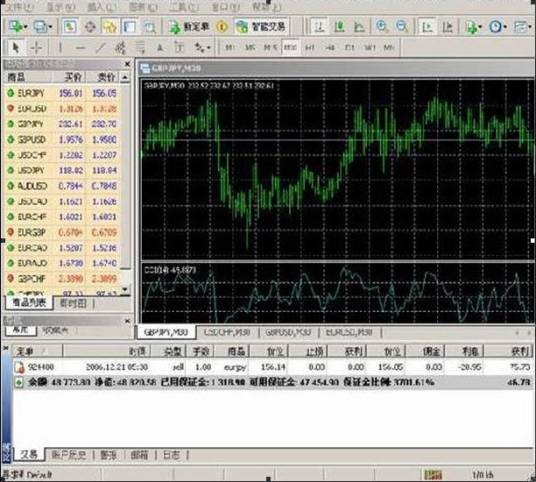The height and width of the screenshot is (482, 536).
Task: Open the 警报 terminal tab
Action: pyautogui.click(x=108, y=455)
